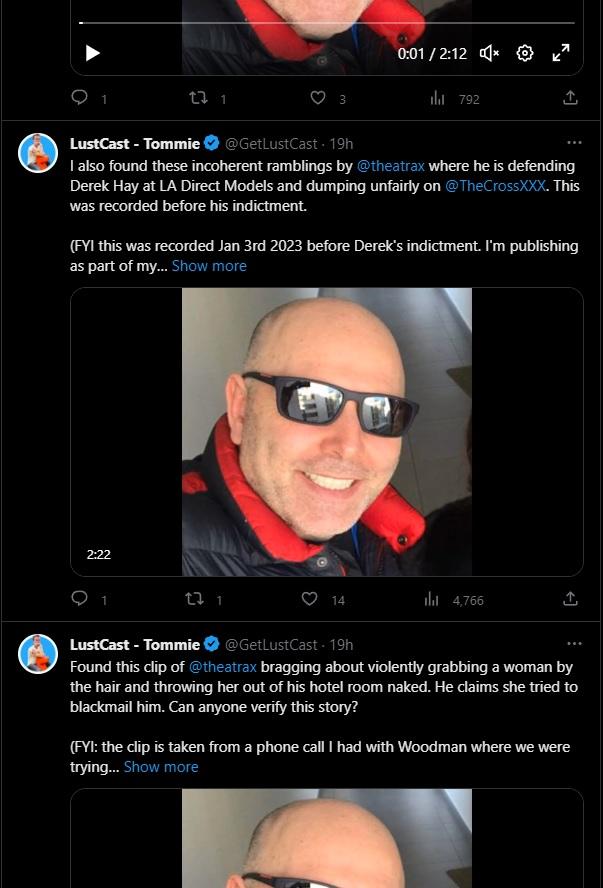Unmute the video with the speaker icon
The image size is (603, 888).
click(x=489, y=53)
